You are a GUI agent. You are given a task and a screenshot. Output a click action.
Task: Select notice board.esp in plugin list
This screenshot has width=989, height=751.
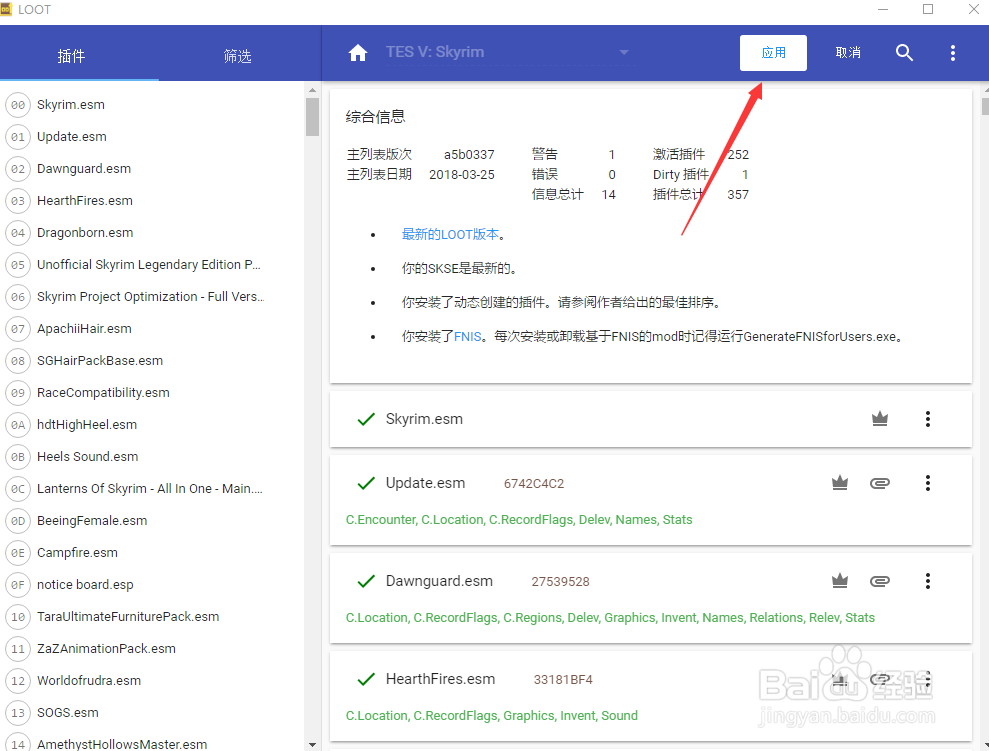(x=85, y=585)
